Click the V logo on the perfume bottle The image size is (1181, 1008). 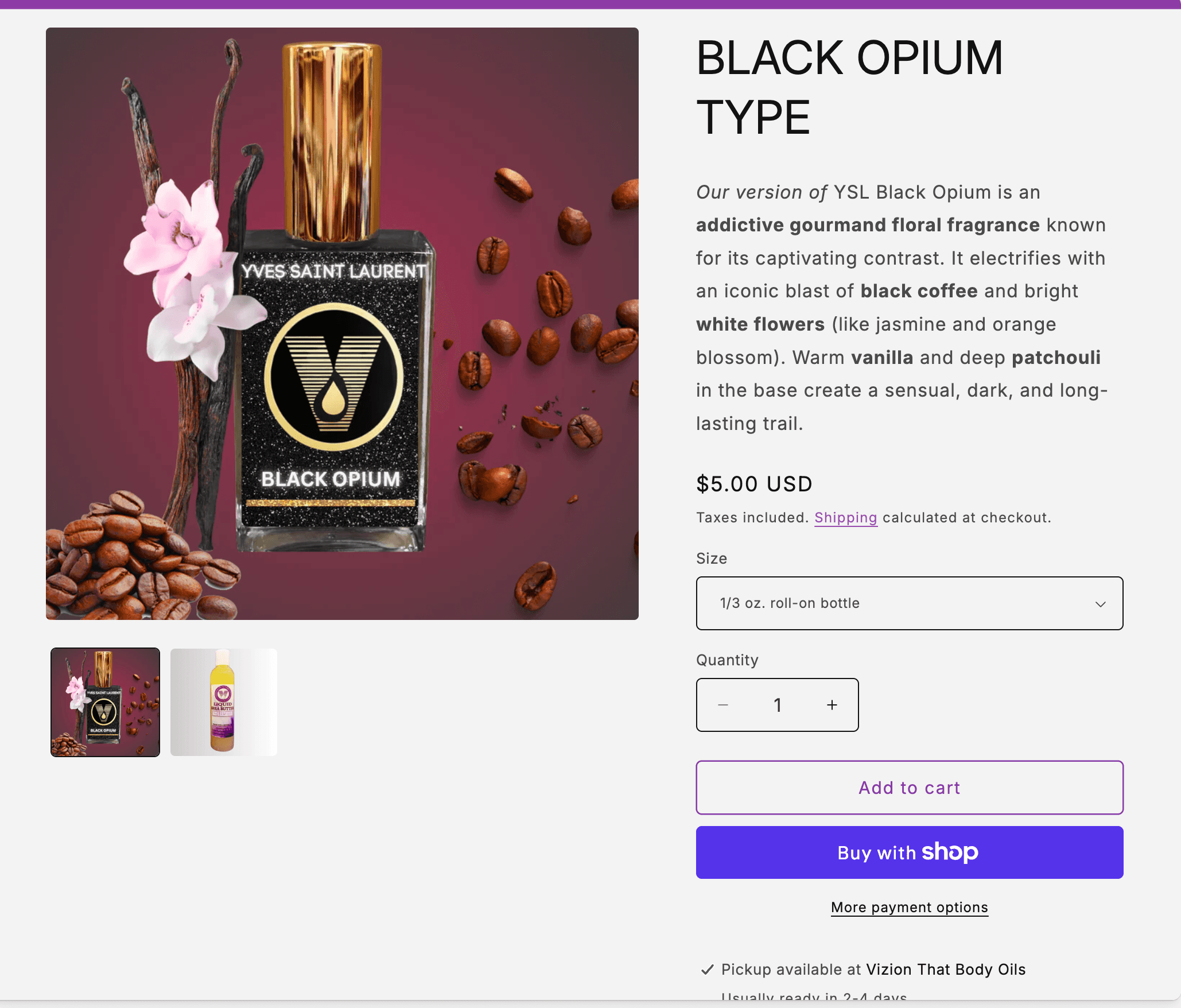[333, 377]
